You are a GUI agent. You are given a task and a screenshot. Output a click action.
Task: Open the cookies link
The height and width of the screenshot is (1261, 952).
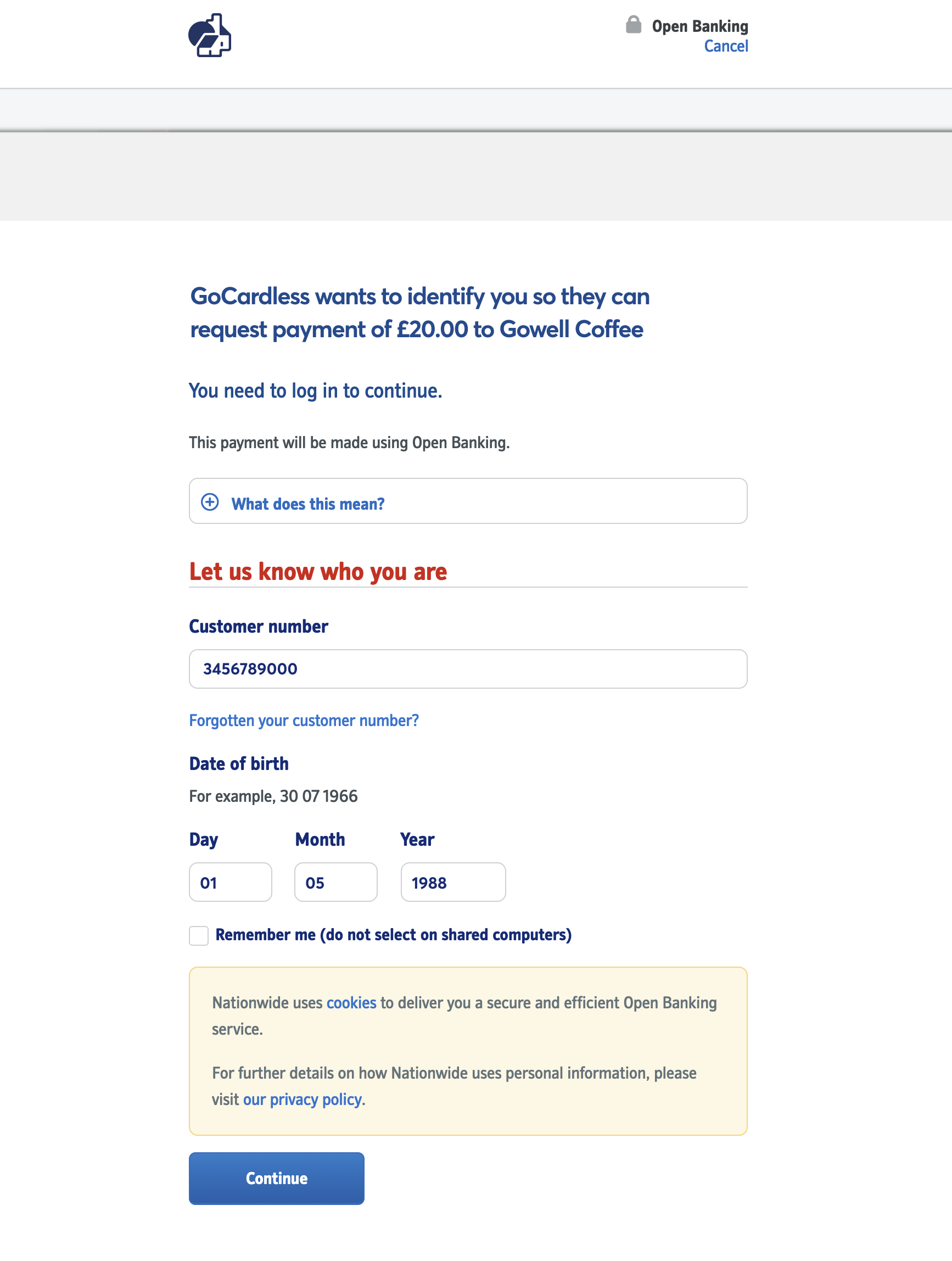[x=351, y=1003]
